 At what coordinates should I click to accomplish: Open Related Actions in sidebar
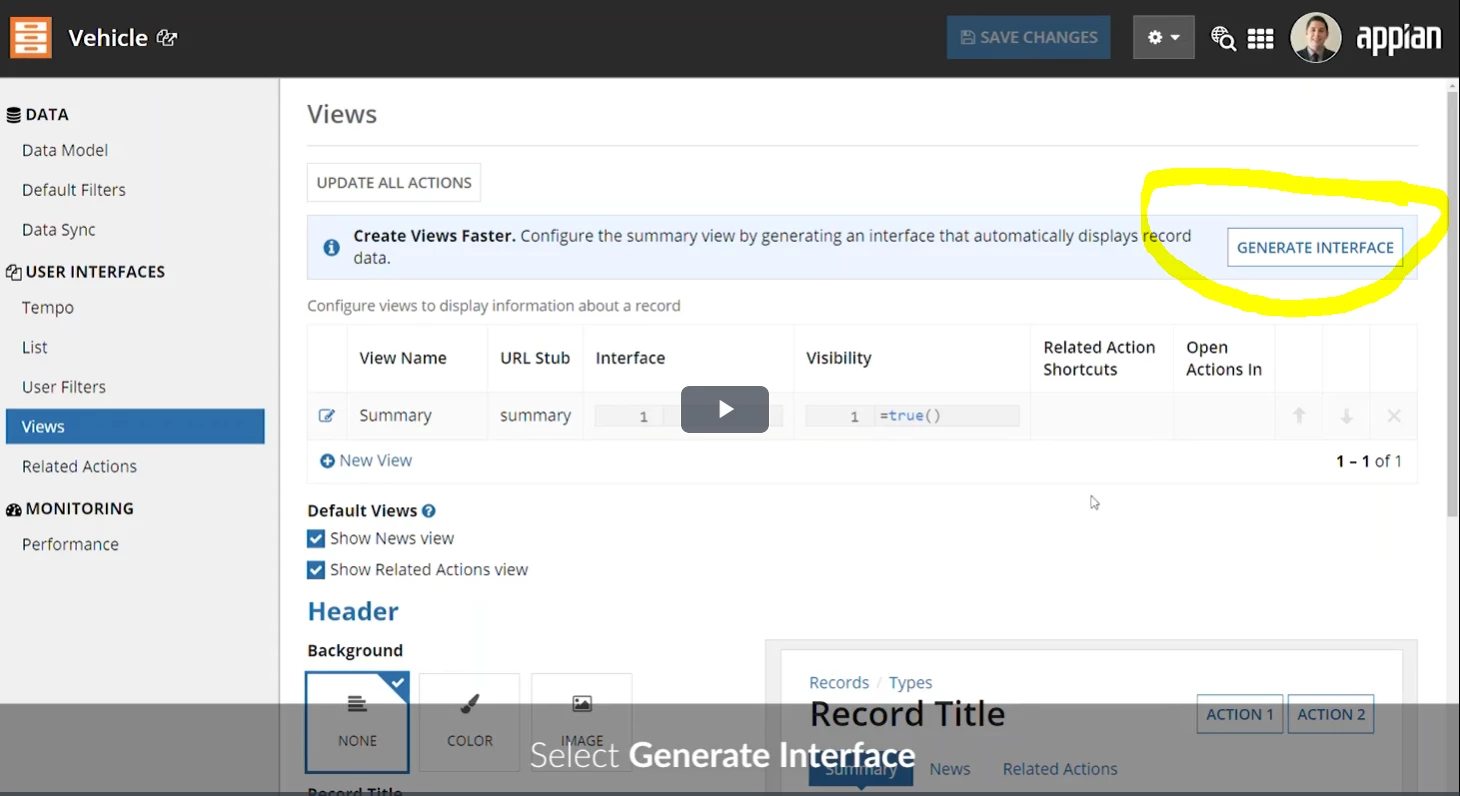(79, 466)
